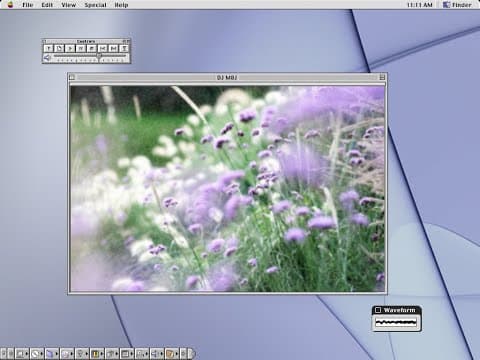Open the Finder application menu
The height and width of the screenshot is (360, 480).
[457, 5]
